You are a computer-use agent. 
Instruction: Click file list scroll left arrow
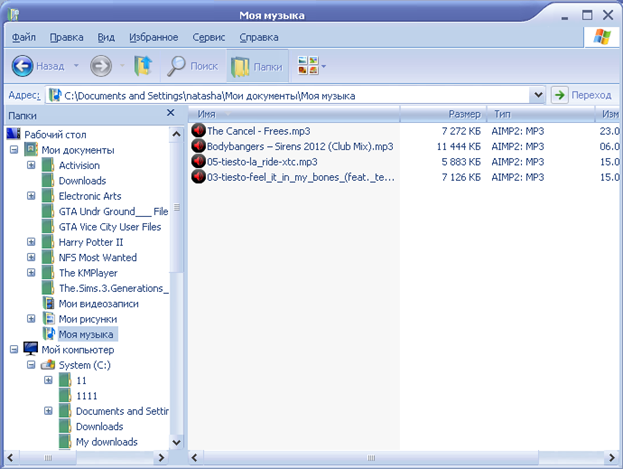tap(195, 458)
